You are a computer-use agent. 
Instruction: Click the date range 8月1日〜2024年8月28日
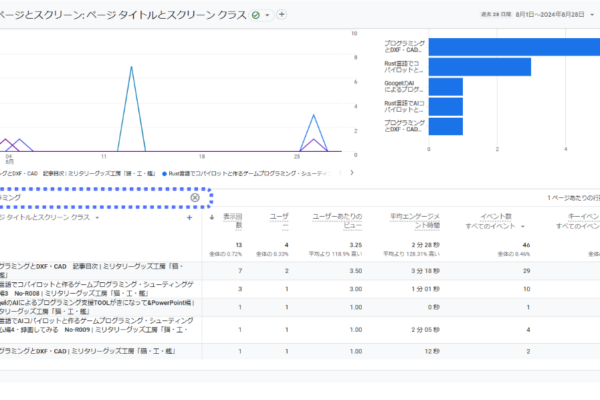click(549, 15)
